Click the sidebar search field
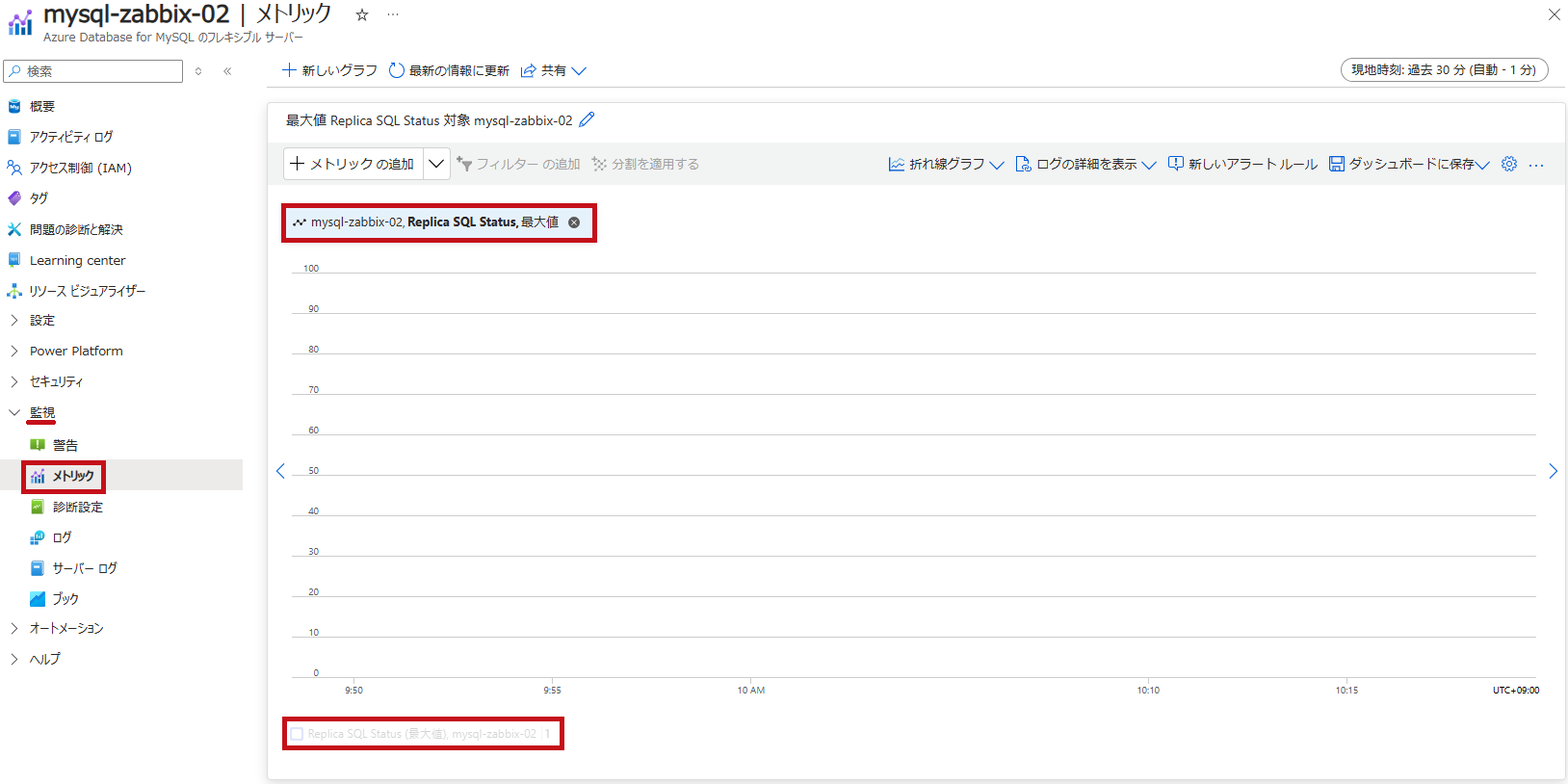Viewport: 1568px width, 784px height. tap(93, 71)
